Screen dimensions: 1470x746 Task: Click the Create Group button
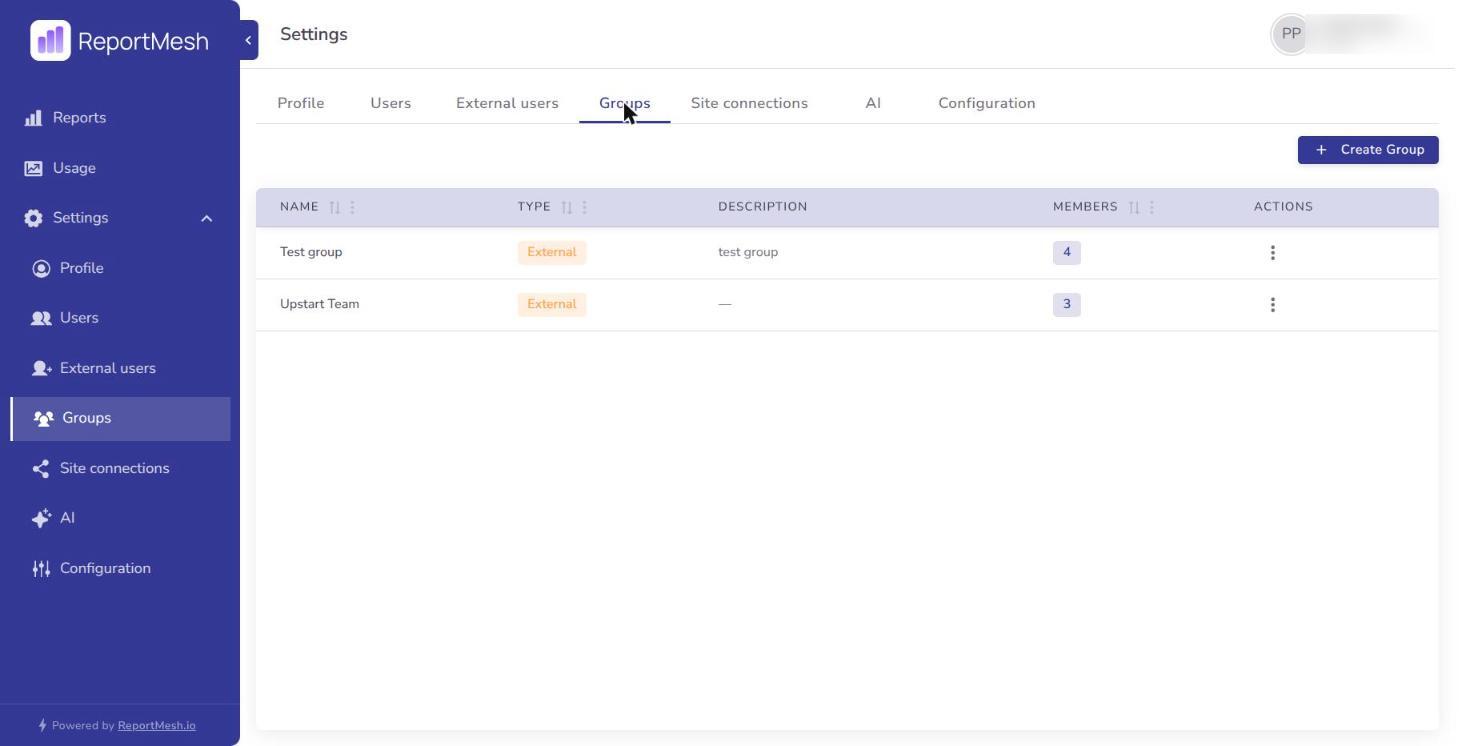tap(1368, 150)
